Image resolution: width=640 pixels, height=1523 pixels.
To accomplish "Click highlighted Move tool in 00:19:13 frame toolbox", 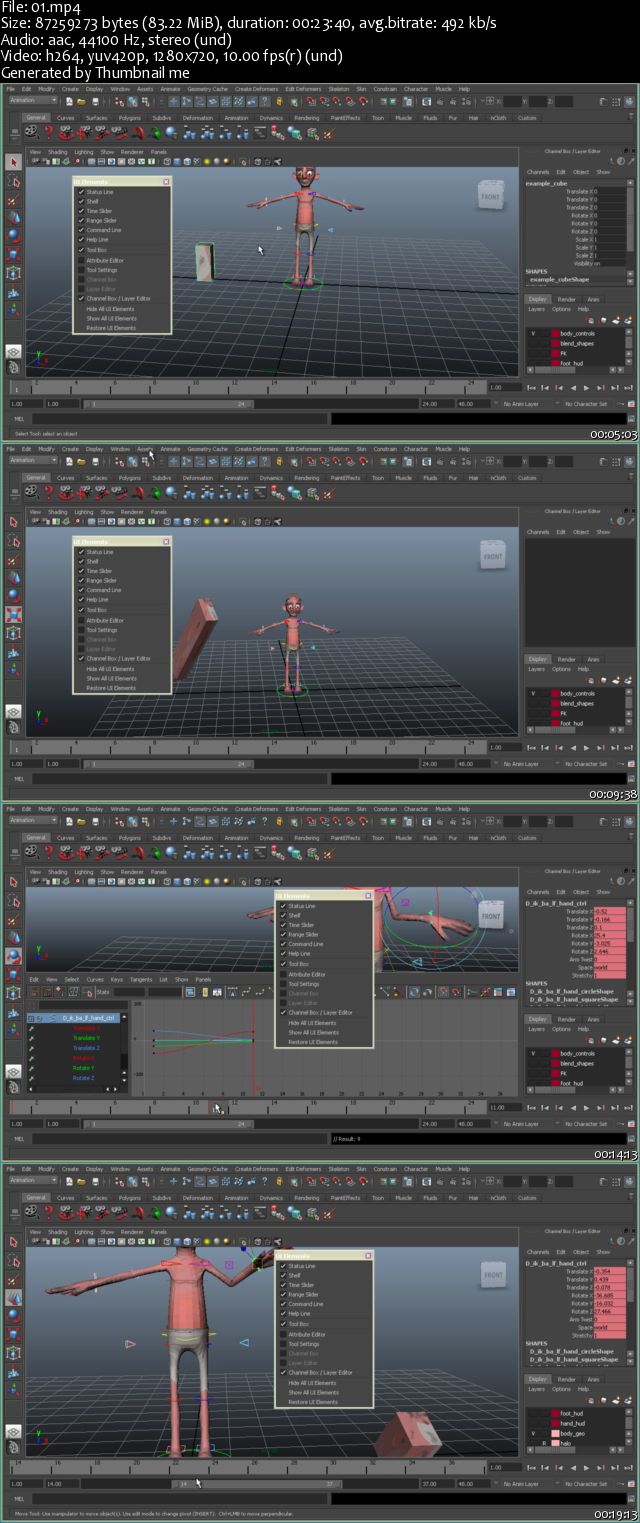I will pos(14,1298).
